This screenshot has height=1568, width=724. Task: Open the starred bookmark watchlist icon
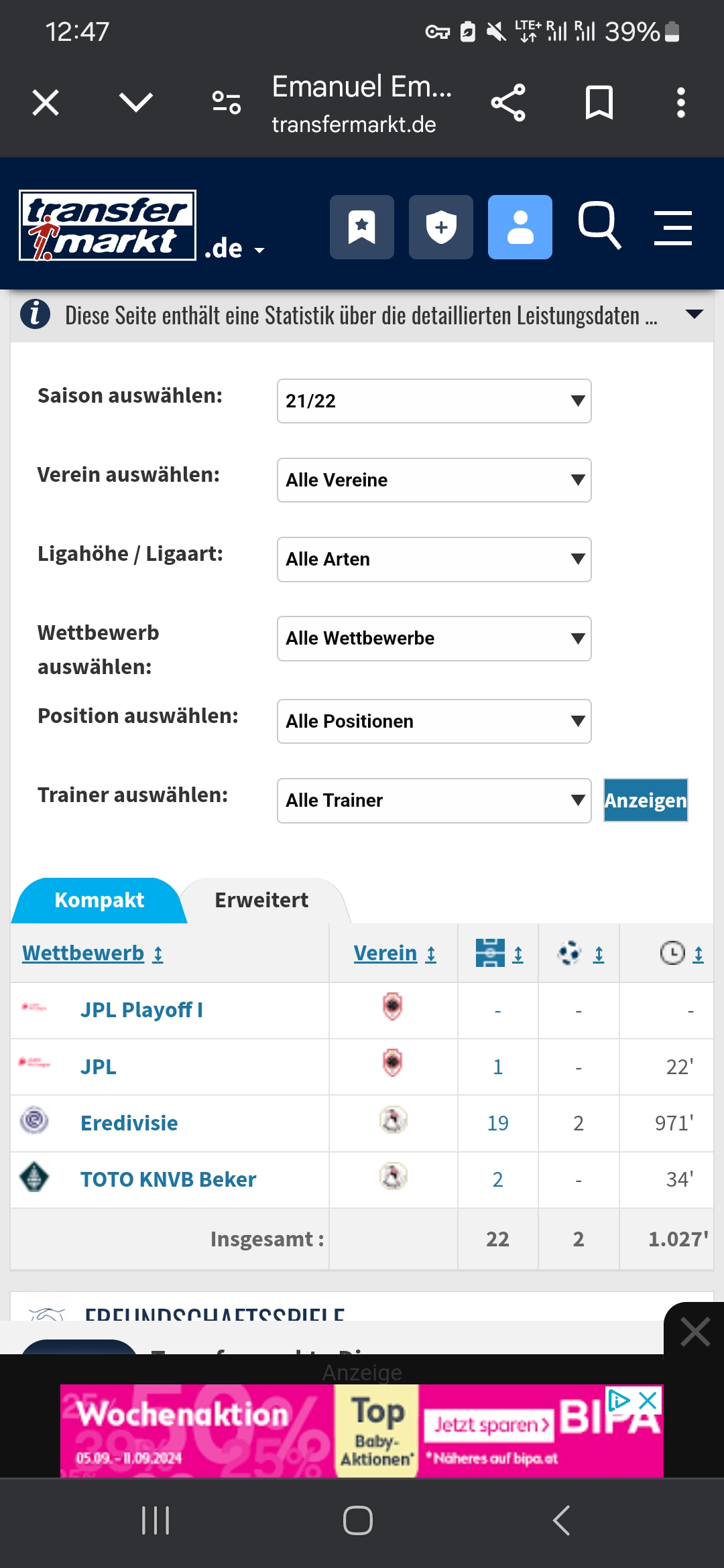(361, 227)
